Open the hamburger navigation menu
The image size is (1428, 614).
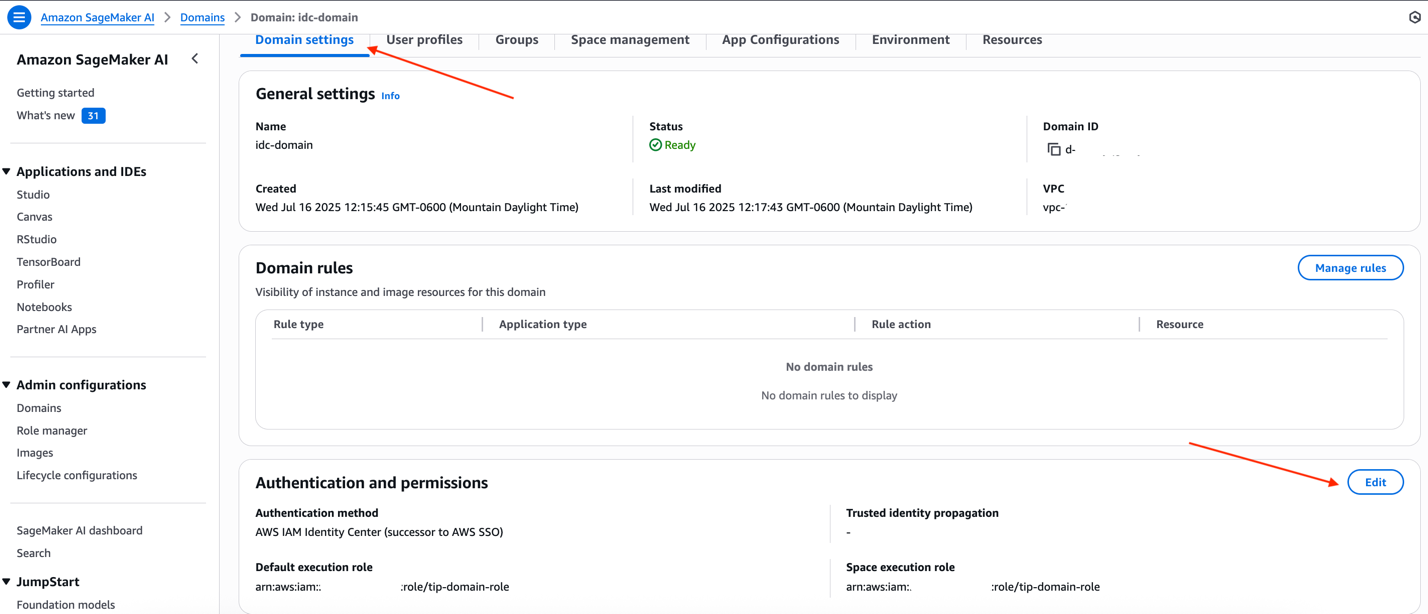(18, 17)
